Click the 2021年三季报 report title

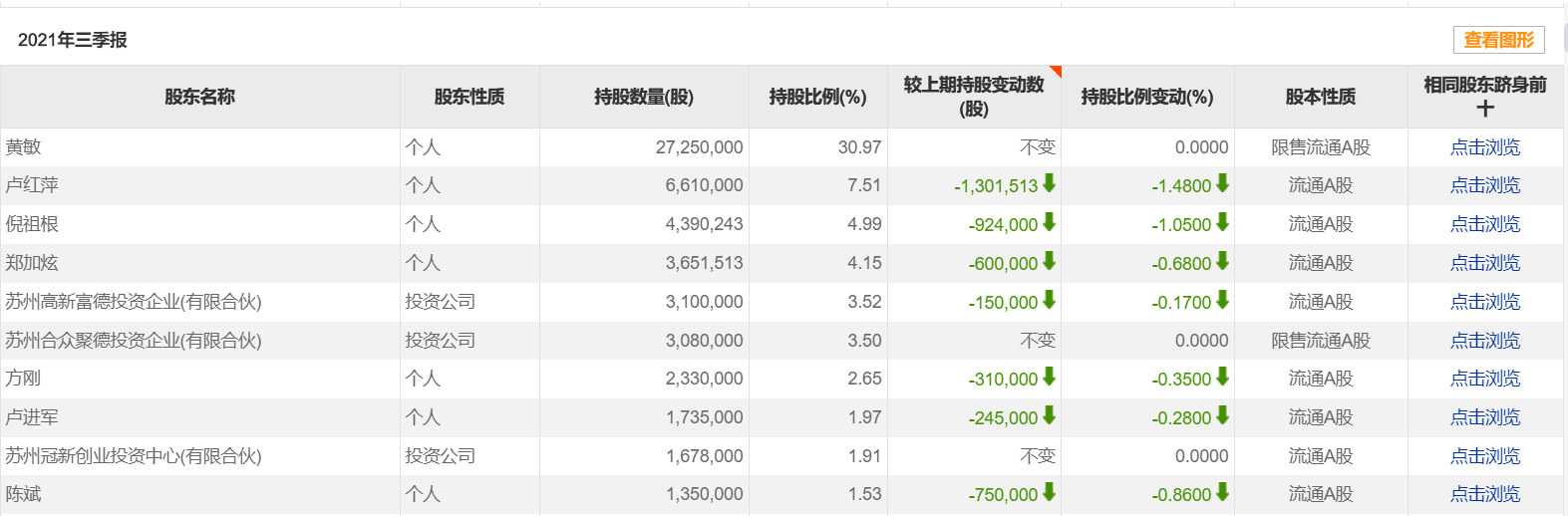(73, 40)
